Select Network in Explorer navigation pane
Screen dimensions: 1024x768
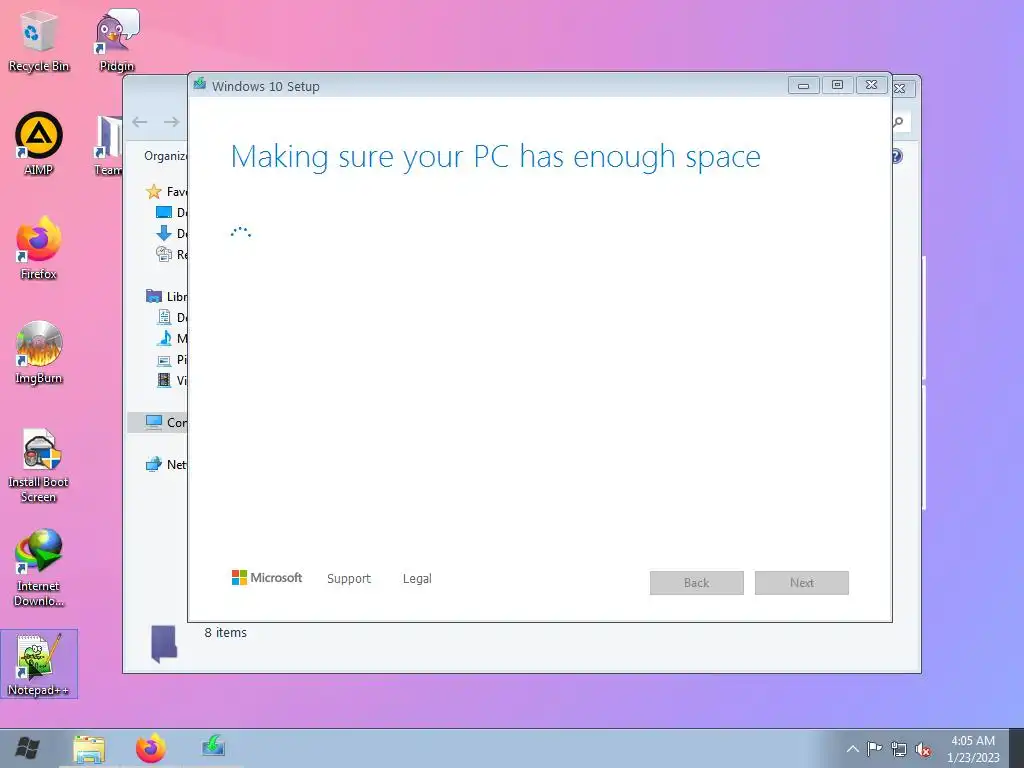(x=165, y=464)
